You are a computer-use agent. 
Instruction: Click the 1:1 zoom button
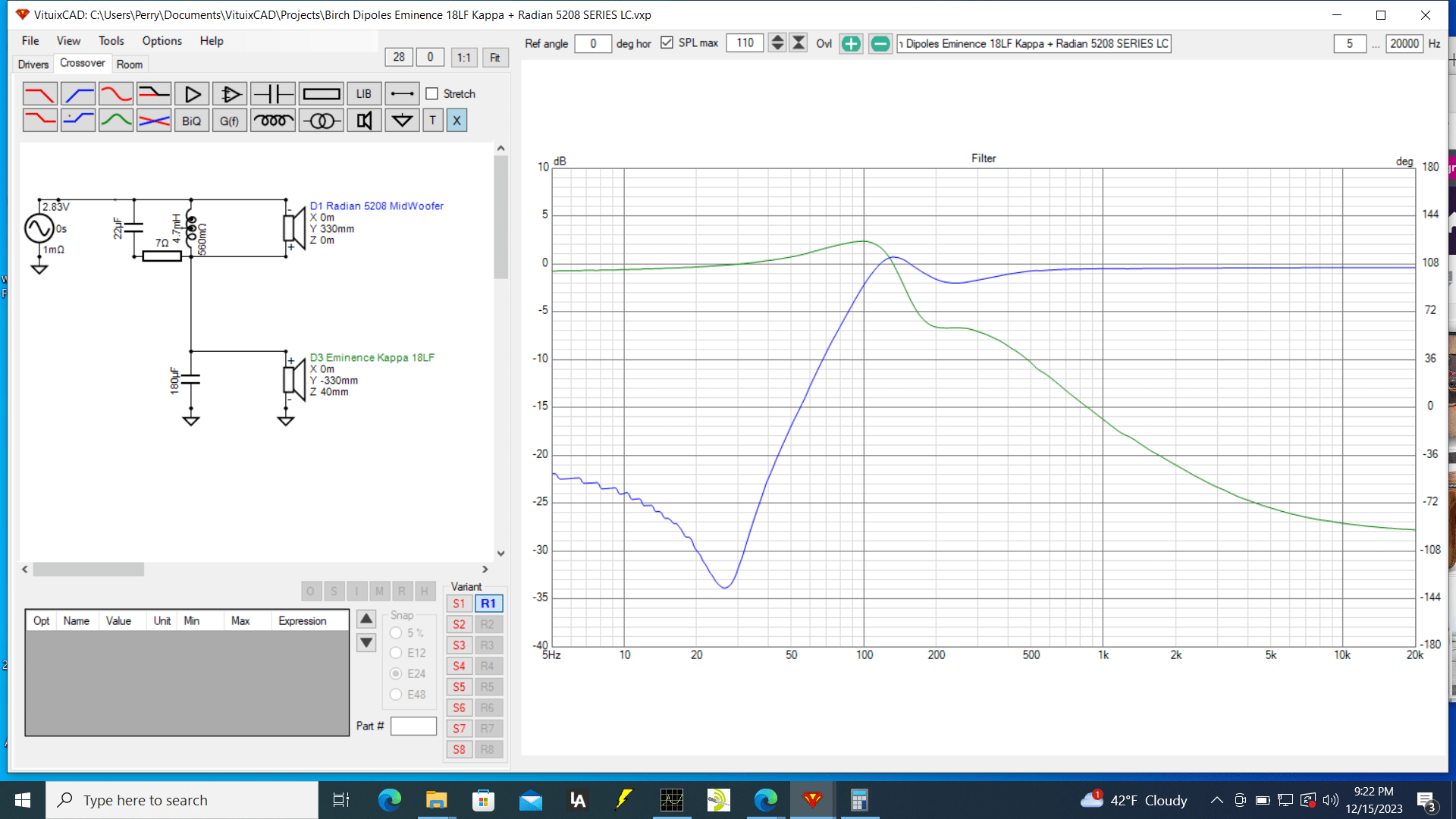point(464,58)
